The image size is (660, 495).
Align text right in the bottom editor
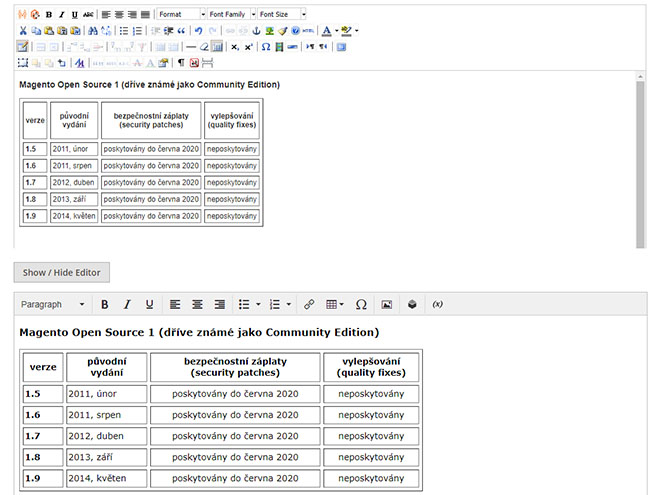tap(220, 304)
